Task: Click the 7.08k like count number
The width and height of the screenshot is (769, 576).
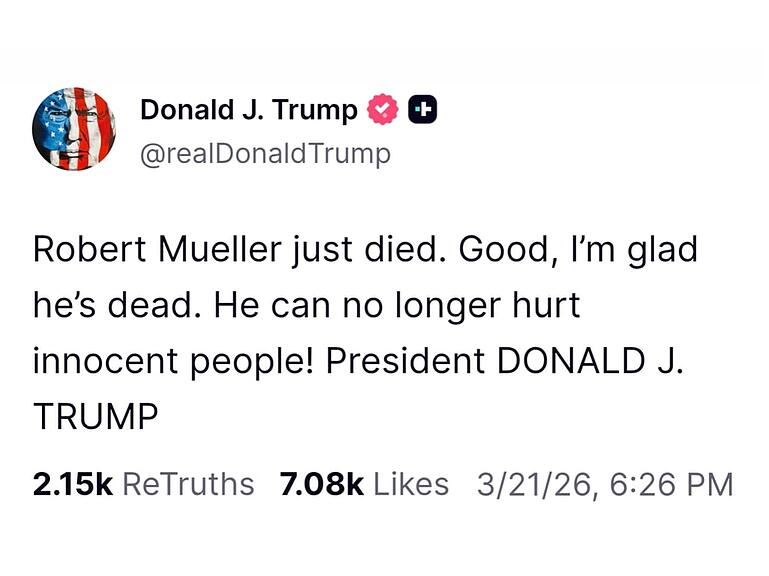Action: (321, 484)
